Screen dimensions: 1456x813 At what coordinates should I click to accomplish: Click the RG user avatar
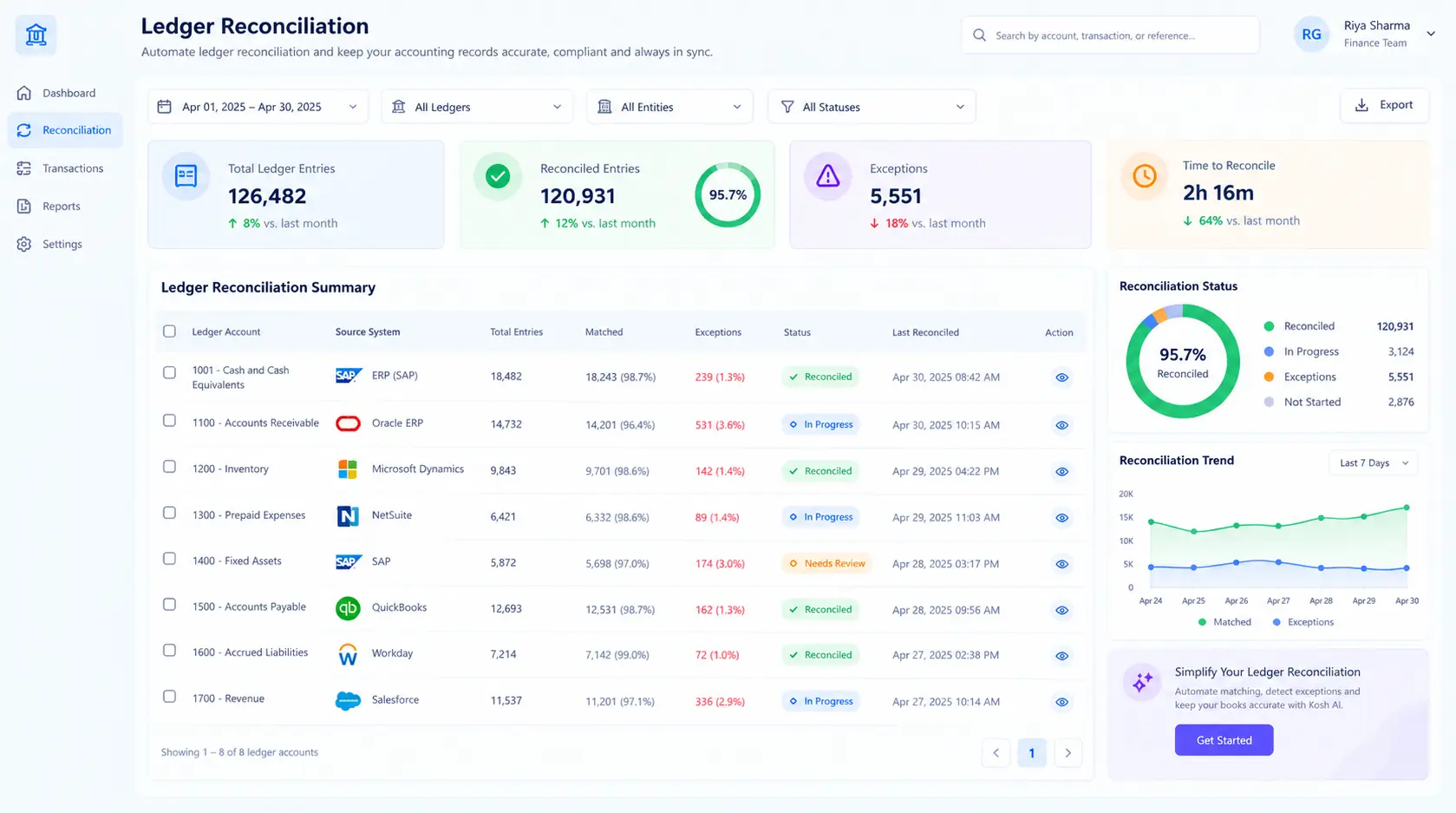point(1311,35)
